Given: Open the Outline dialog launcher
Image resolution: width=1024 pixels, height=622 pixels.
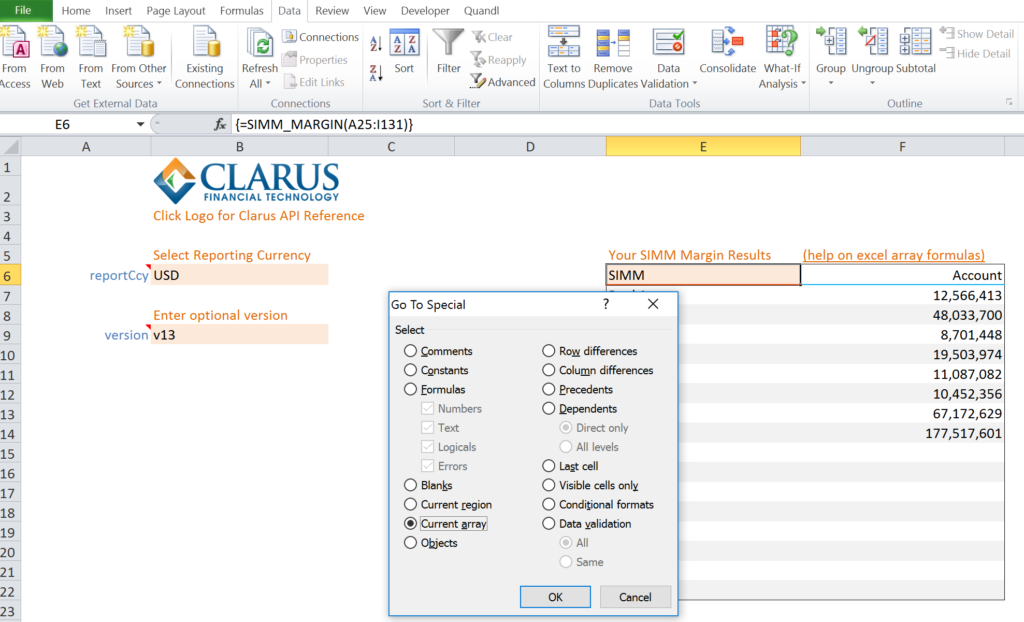Looking at the screenshot, I should pos(1009,103).
